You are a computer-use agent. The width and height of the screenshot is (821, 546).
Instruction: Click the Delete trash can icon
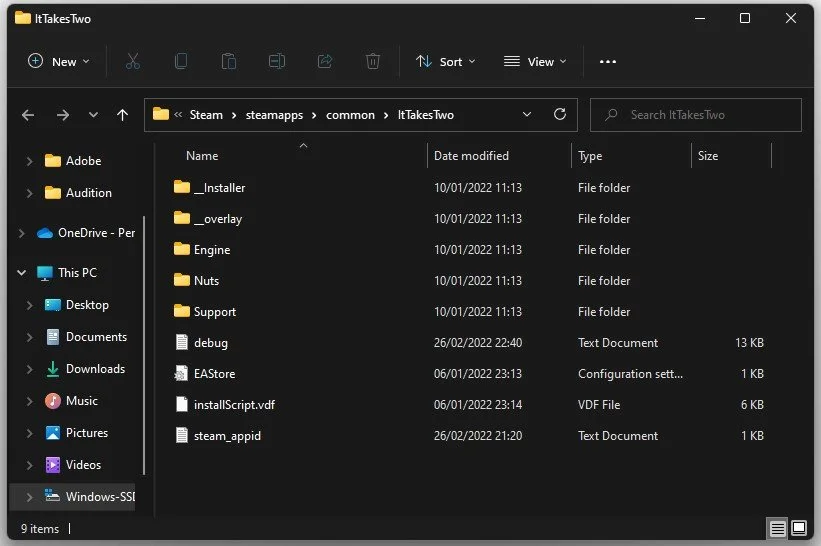click(x=372, y=61)
